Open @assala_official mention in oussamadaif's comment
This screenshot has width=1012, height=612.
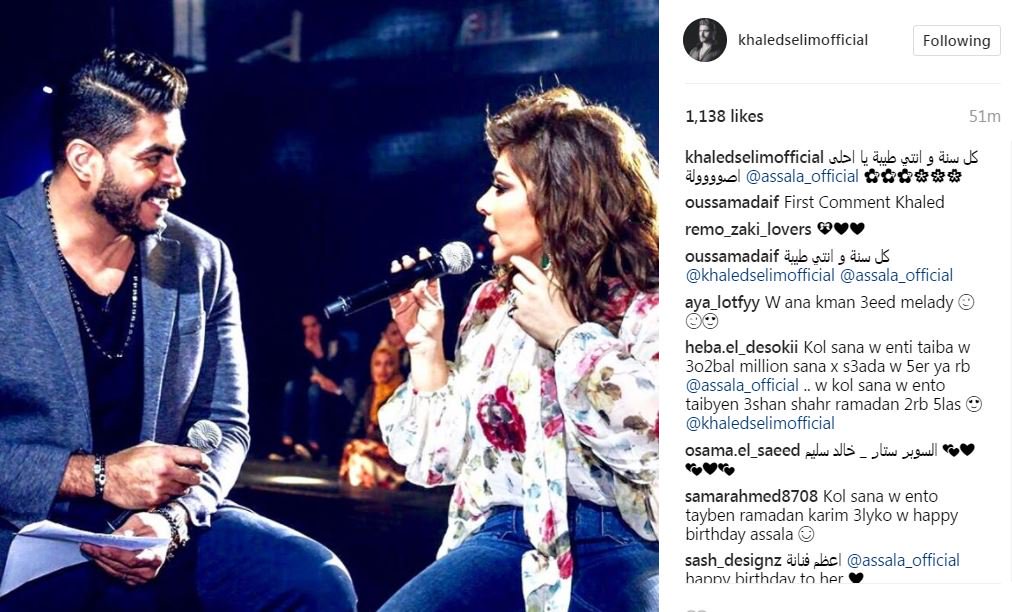[896, 275]
